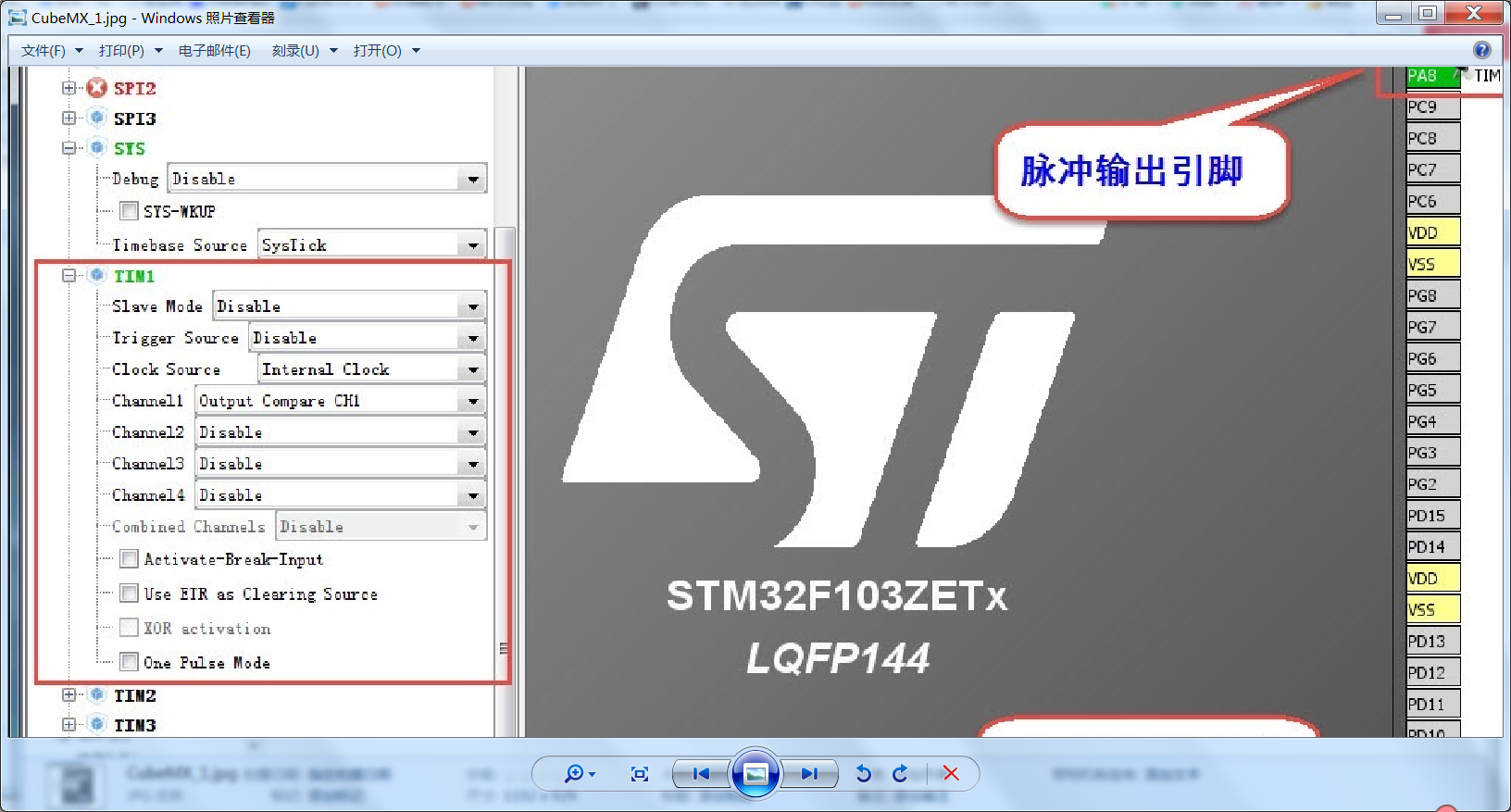This screenshot has width=1511, height=812.
Task: Go to next photo
Action: click(x=809, y=773)
